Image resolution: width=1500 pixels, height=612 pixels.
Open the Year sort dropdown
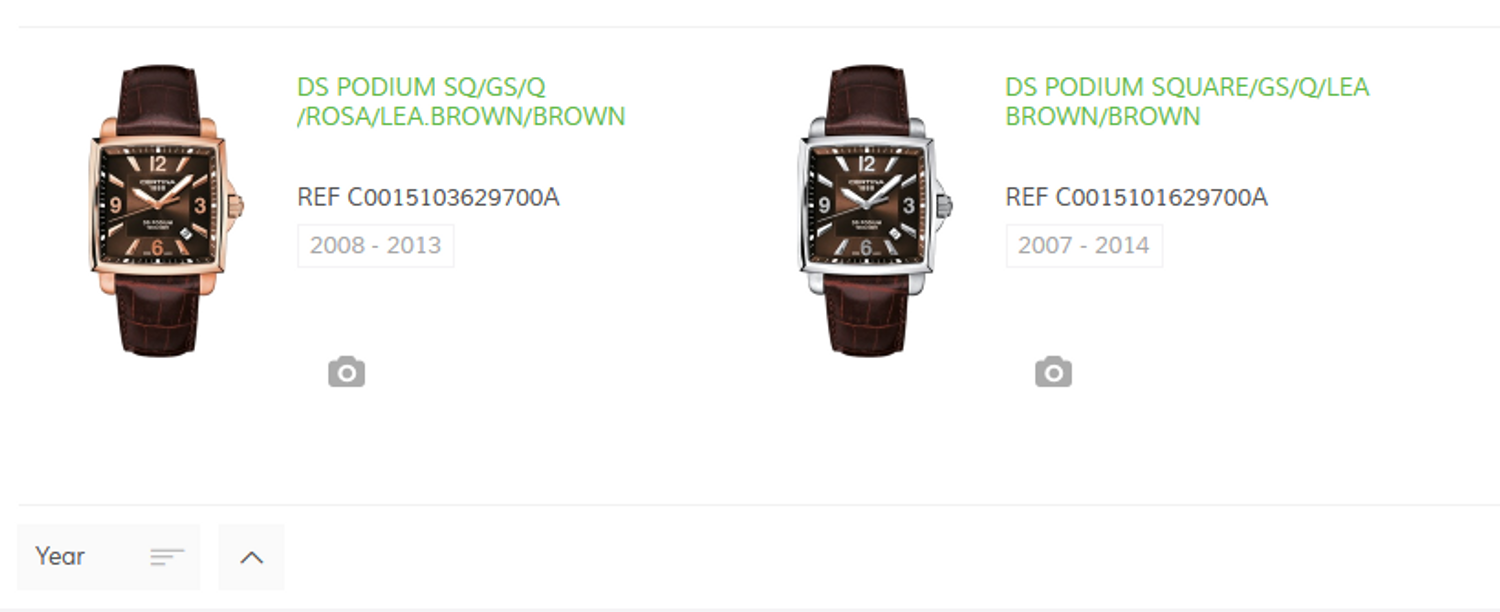[x=108, y=557]
